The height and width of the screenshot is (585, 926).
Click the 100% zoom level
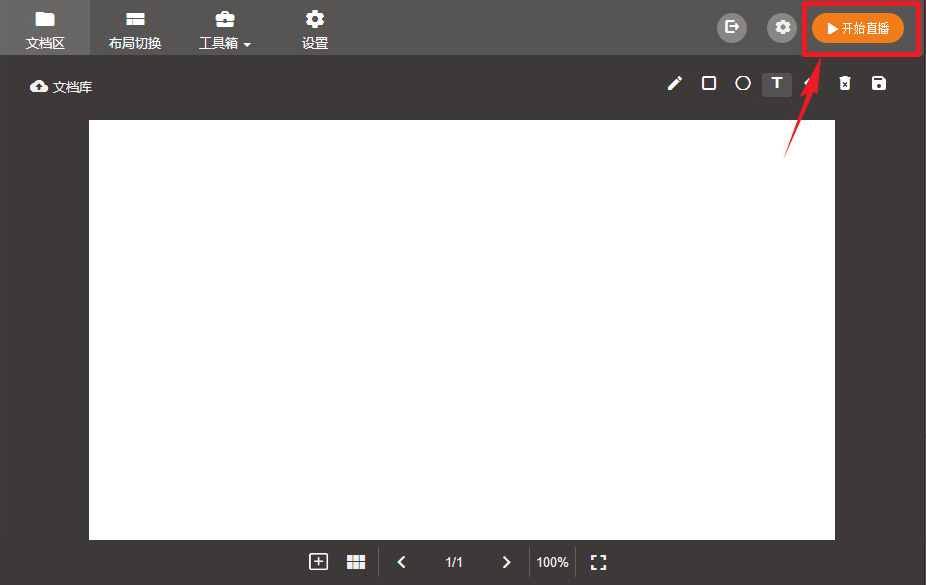tap(552, 562)
